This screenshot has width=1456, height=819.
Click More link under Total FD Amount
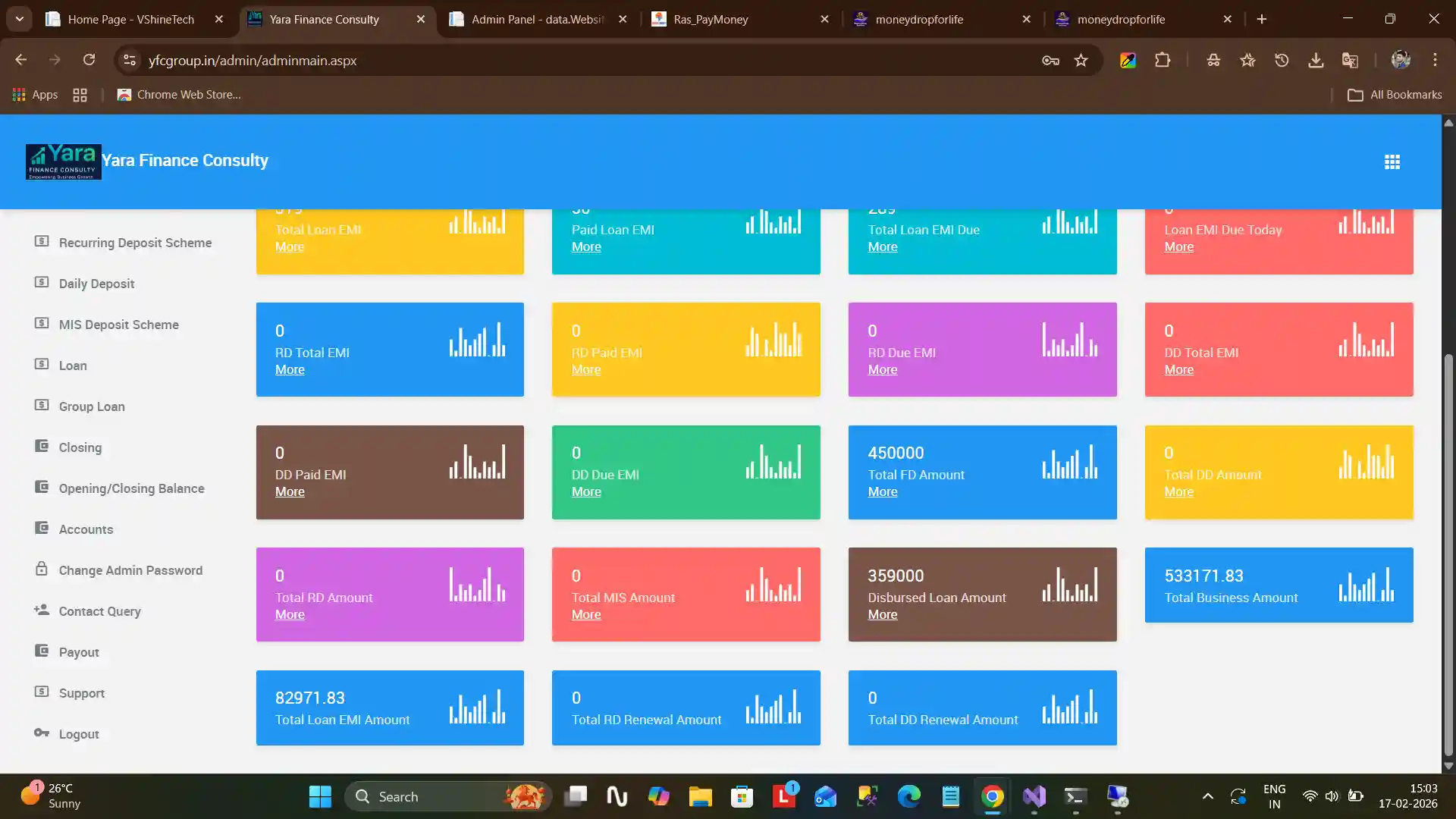(882, 492)
